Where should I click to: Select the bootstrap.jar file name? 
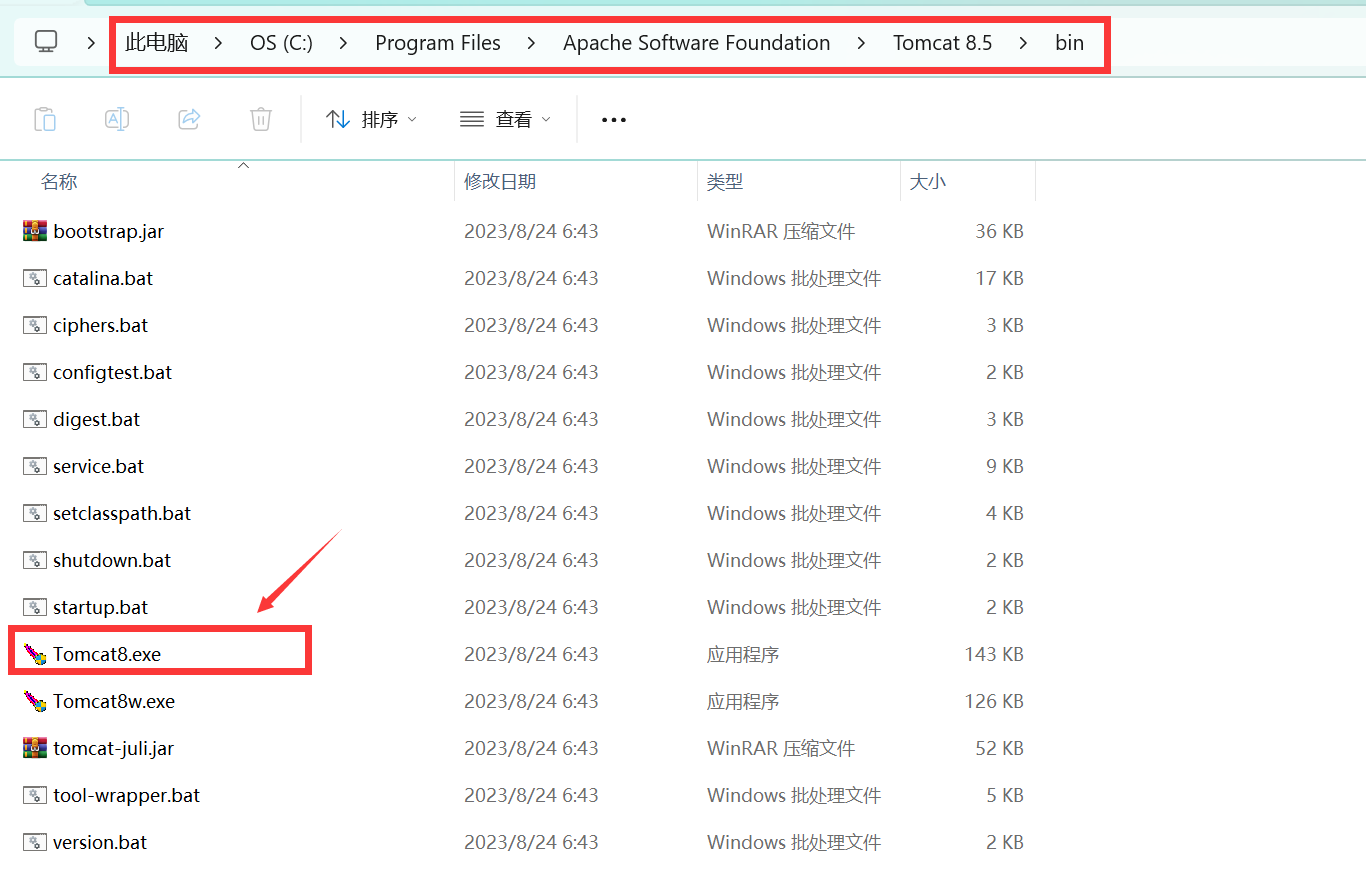click(108, 231)
